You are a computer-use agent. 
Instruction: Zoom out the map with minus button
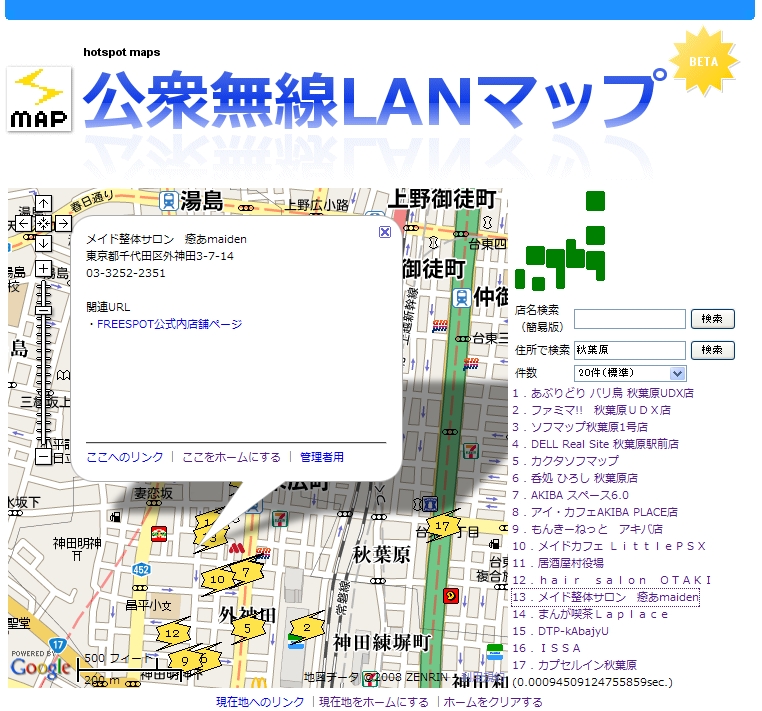[43, 457]
